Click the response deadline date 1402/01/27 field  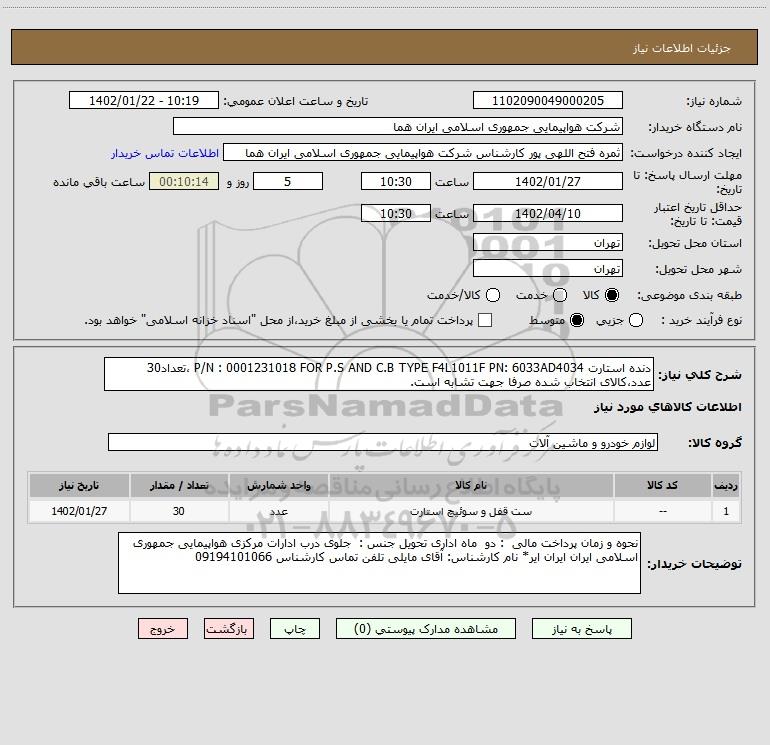pos(548,181)
